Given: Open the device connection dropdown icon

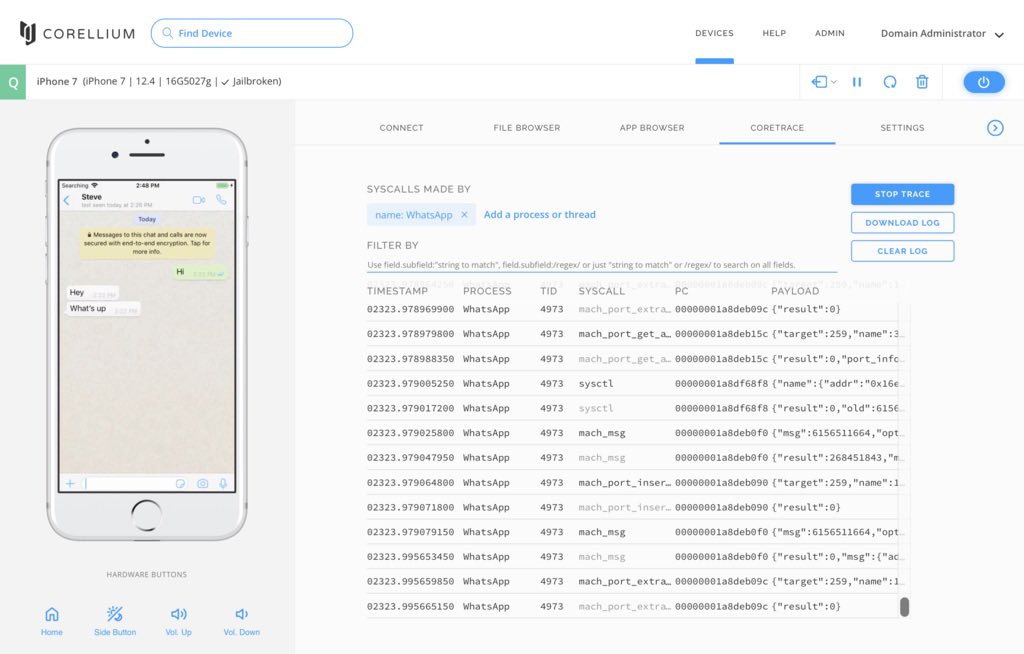Looking at the screenshot, I should 824,82.
